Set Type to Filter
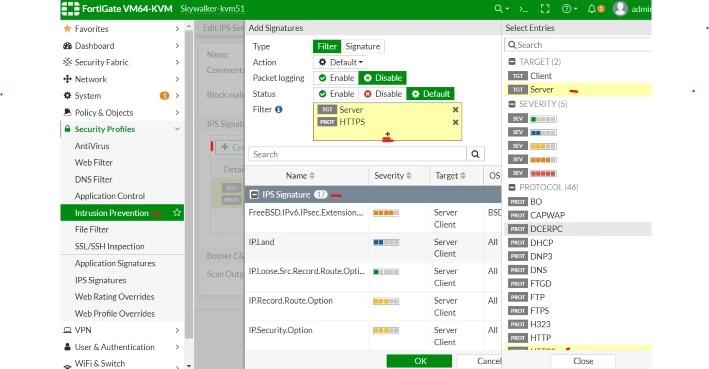 327,46
